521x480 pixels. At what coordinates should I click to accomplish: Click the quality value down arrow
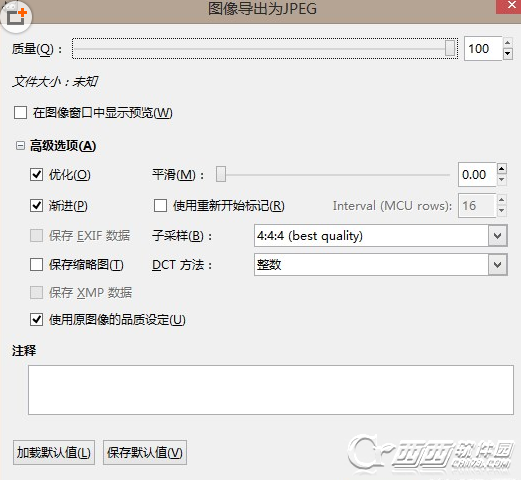click(x=508, y=53)
